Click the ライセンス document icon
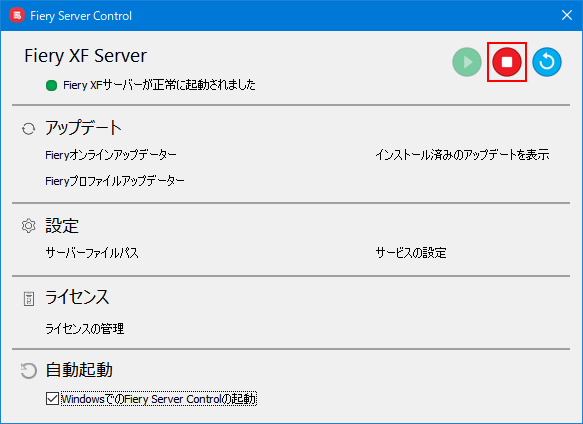The image size is (583, 424). click(x=29, y=299)
